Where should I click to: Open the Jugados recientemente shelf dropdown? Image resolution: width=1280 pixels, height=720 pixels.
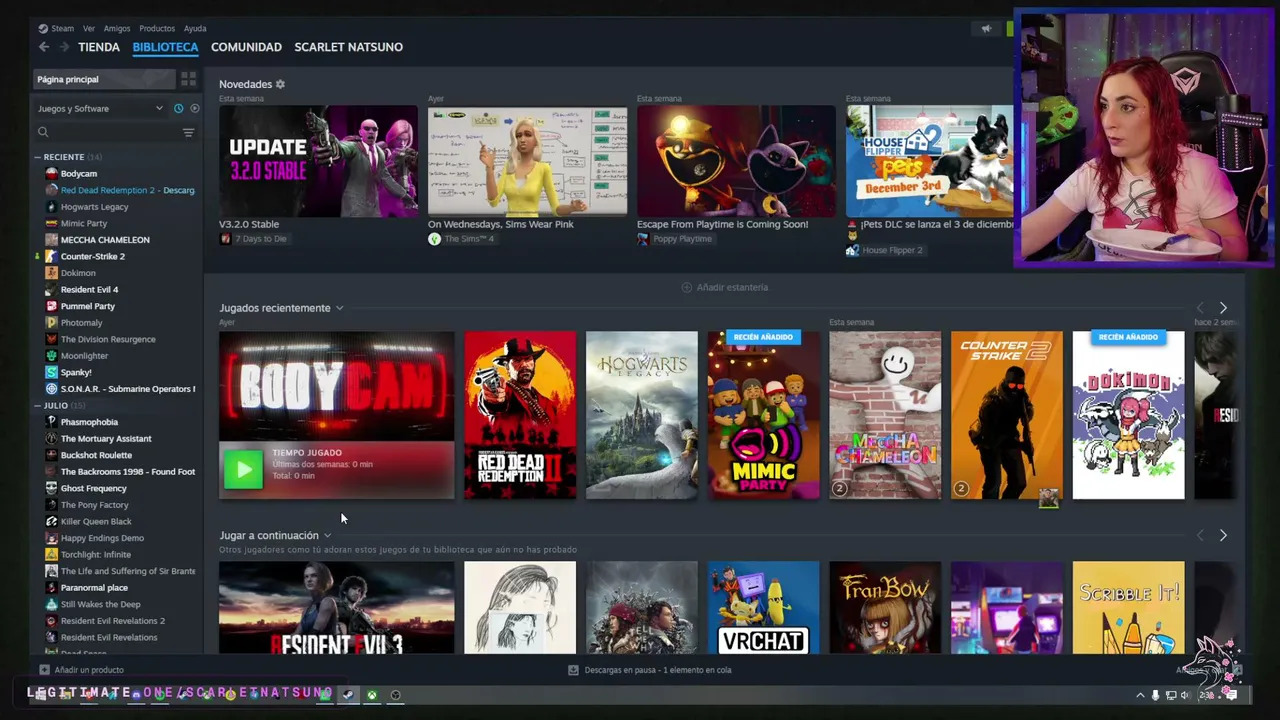point(339,308)
